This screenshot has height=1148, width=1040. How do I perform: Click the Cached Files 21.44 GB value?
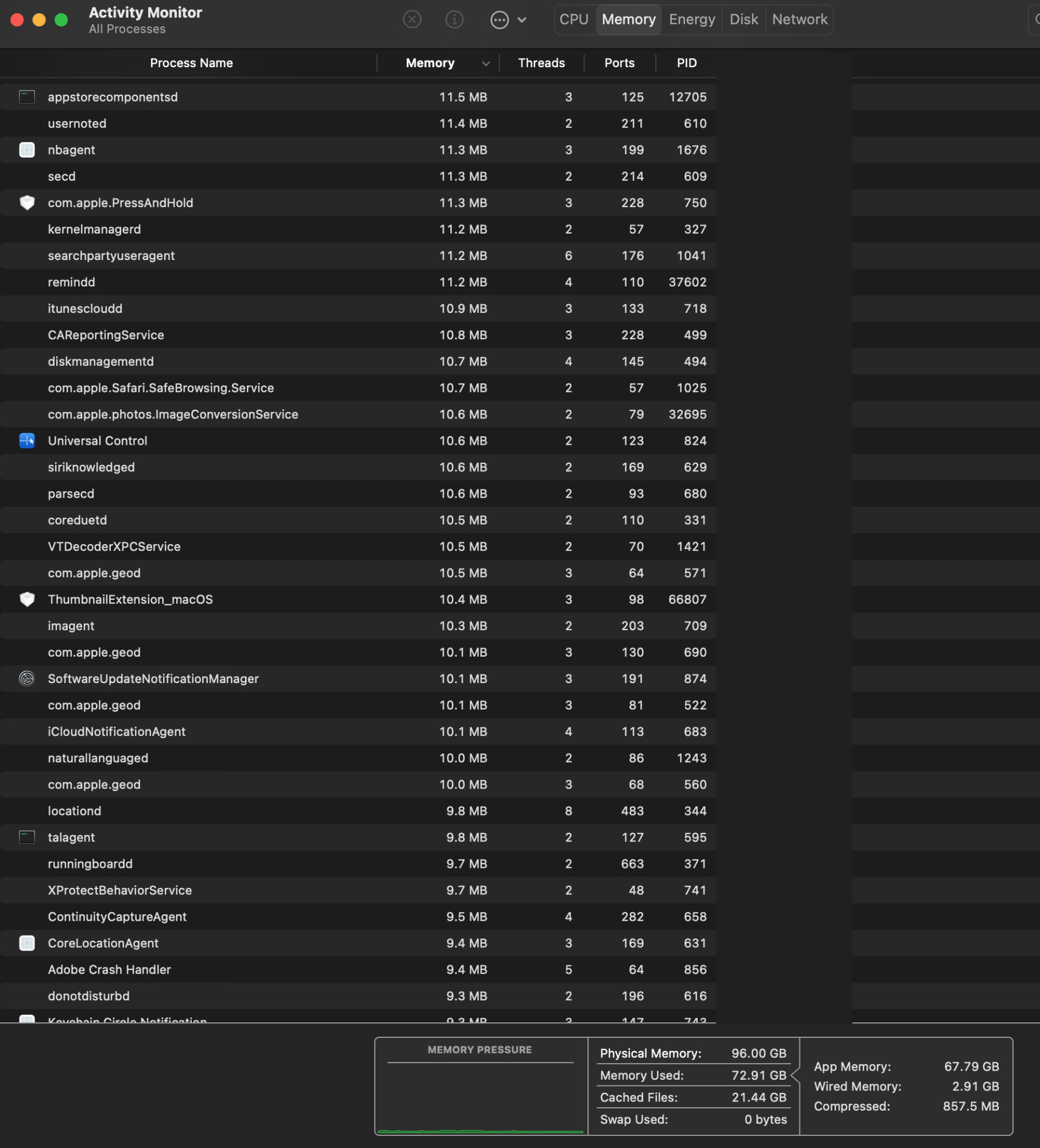pyautogui.click(x=759, y=1097)
